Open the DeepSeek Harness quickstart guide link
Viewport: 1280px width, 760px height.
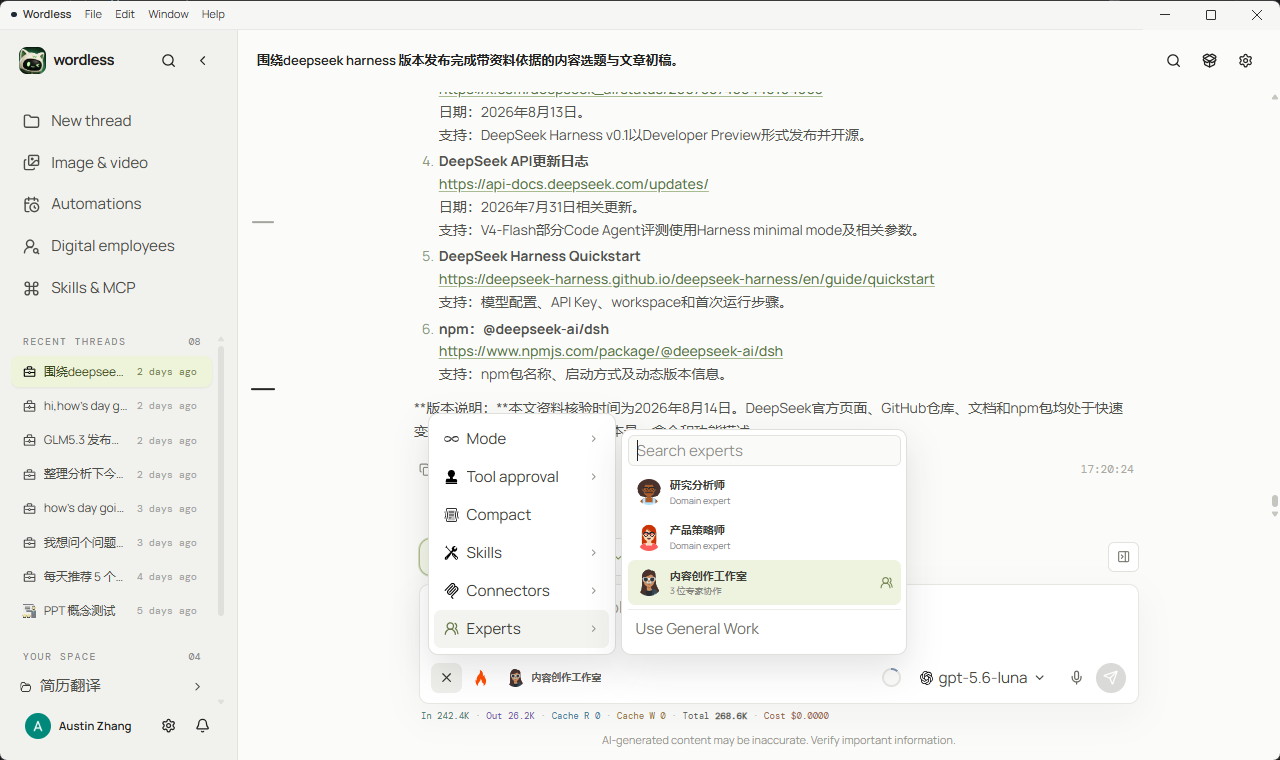click(x=686, y=279)
